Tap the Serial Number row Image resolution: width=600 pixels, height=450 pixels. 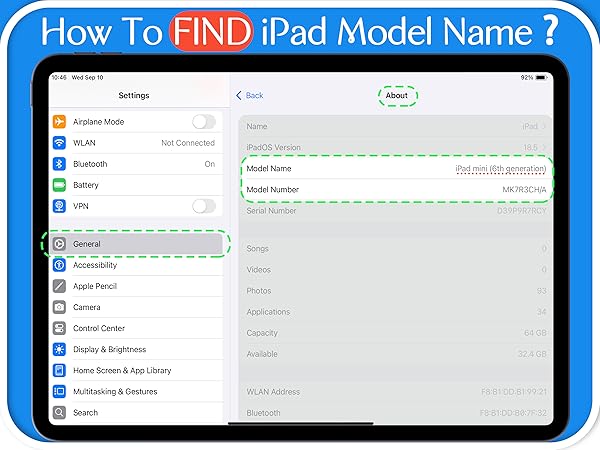(396, 211)
